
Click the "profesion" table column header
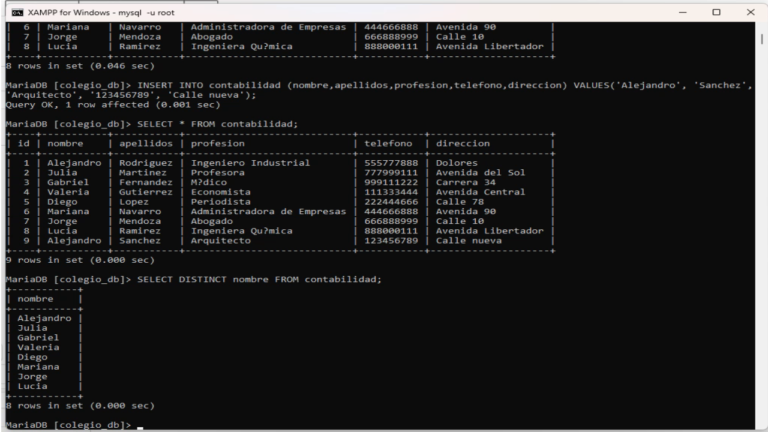(x=217, y=144)
